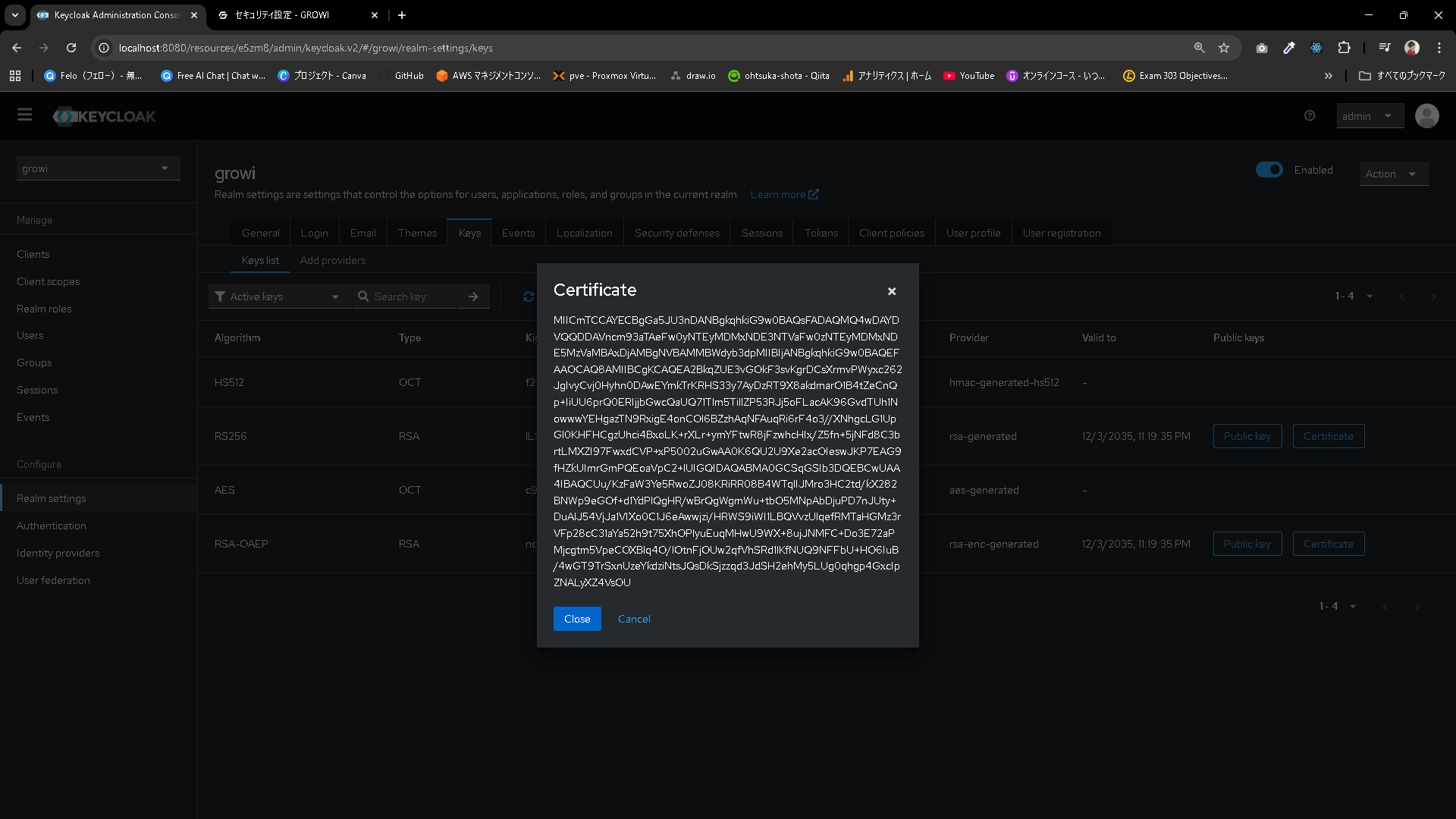This screenshot has width=1456, height=819.
Task: Click the search arrow button
Action: tap(473, 297)
